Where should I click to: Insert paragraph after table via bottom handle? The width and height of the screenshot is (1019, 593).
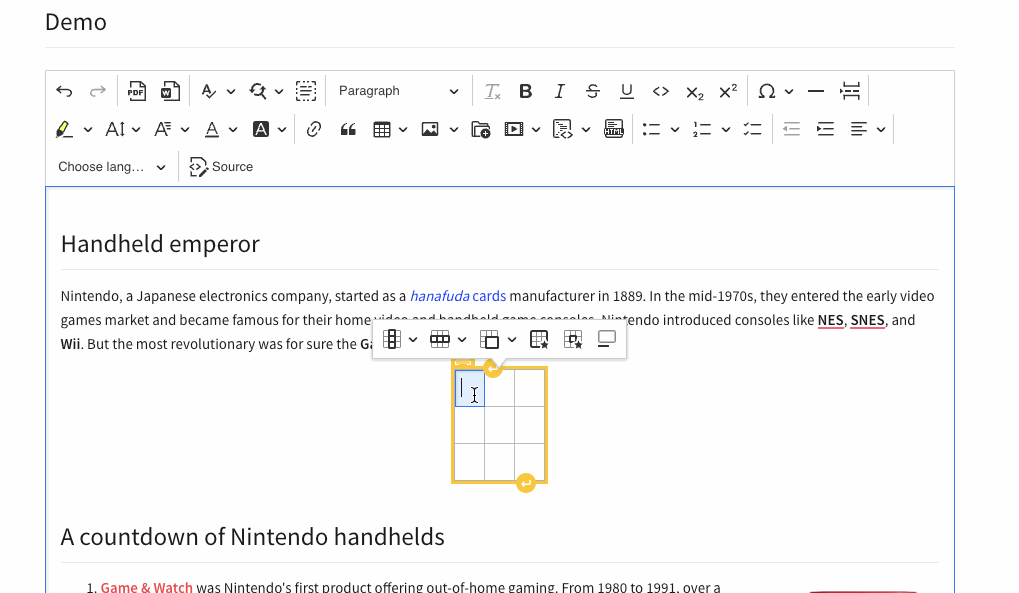coord(526,483)
